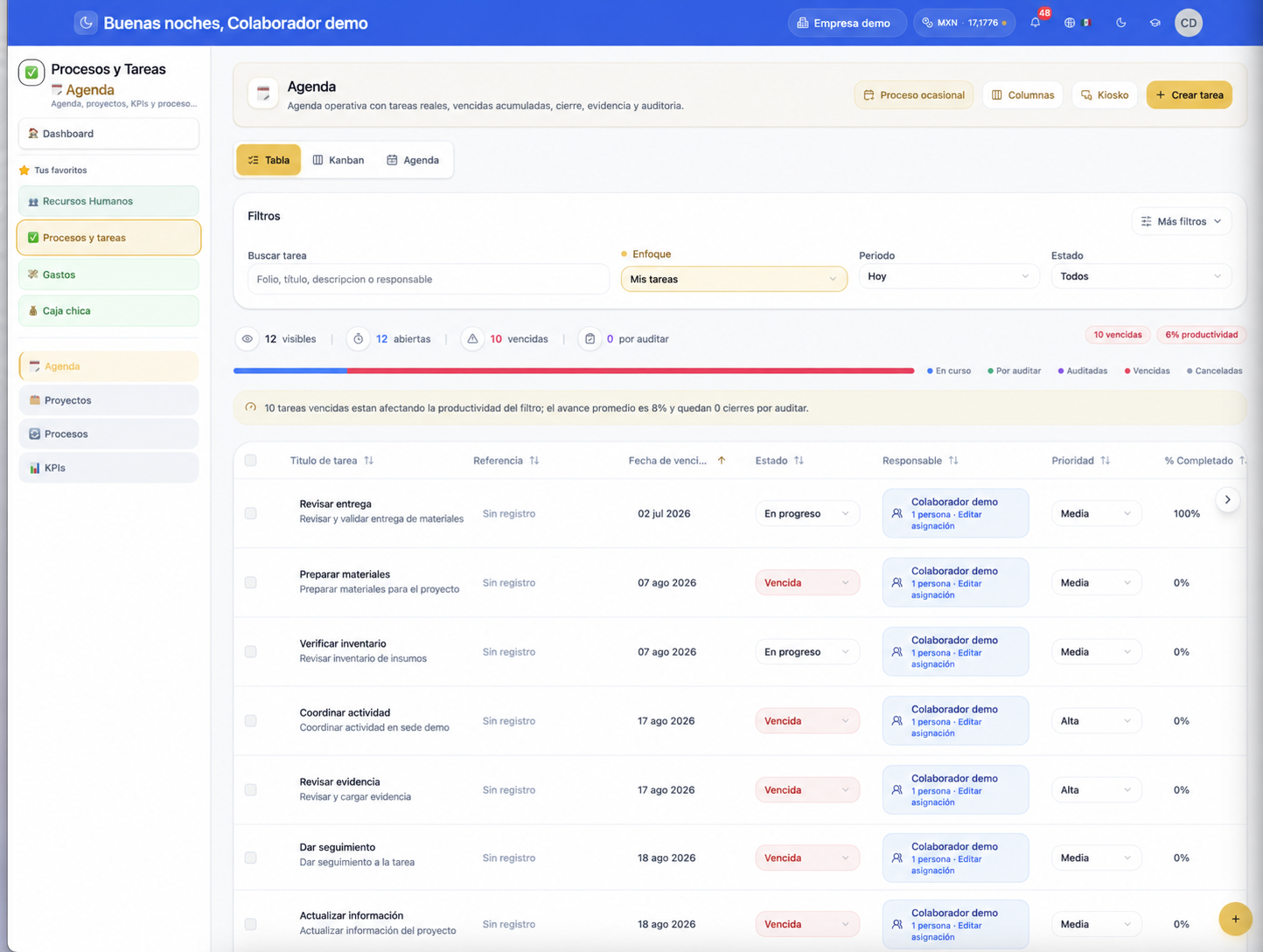Open KPIs in the sidebar
The image size is (1263, 952).
(x=108, y=468)
